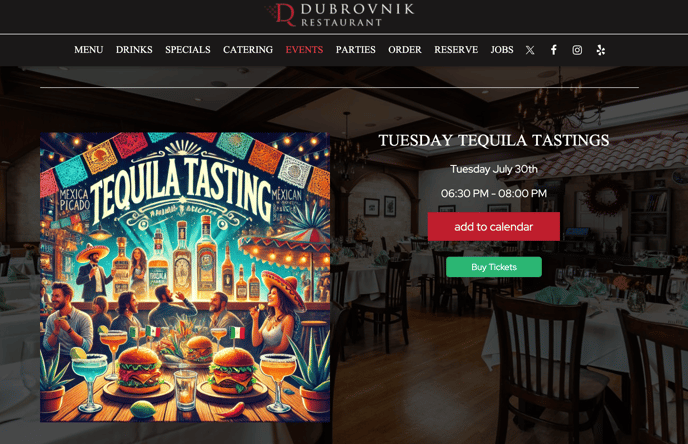Click the green Buy Tickets button
Image resolution: width=688 pixels, height=444 pixels.
(x=494, y=267)
